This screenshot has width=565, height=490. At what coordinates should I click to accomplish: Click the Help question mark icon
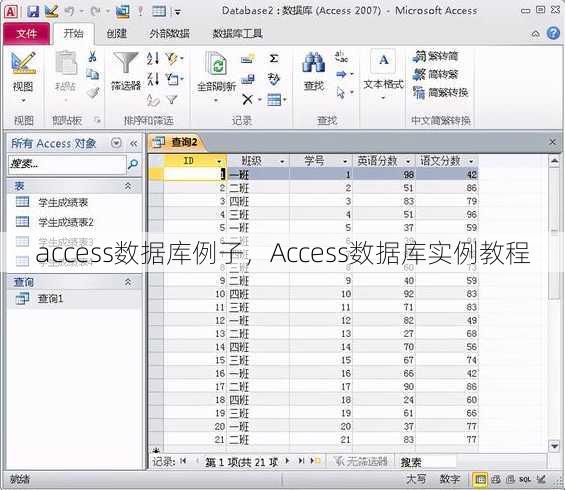[553, 33]
